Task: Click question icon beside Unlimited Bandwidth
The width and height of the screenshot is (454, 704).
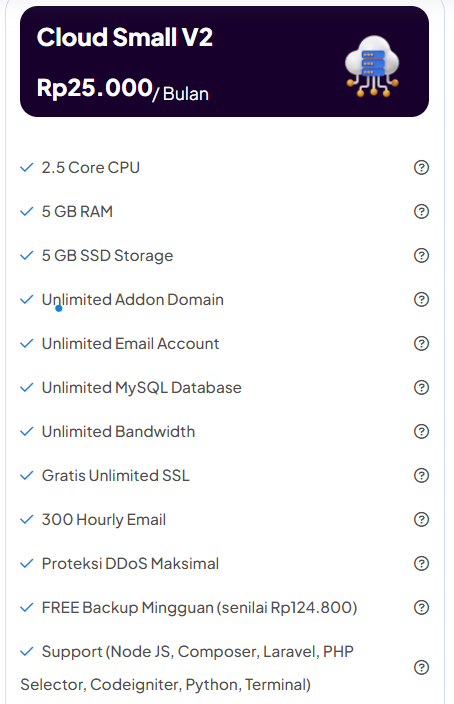Action: tap(421, 431)
